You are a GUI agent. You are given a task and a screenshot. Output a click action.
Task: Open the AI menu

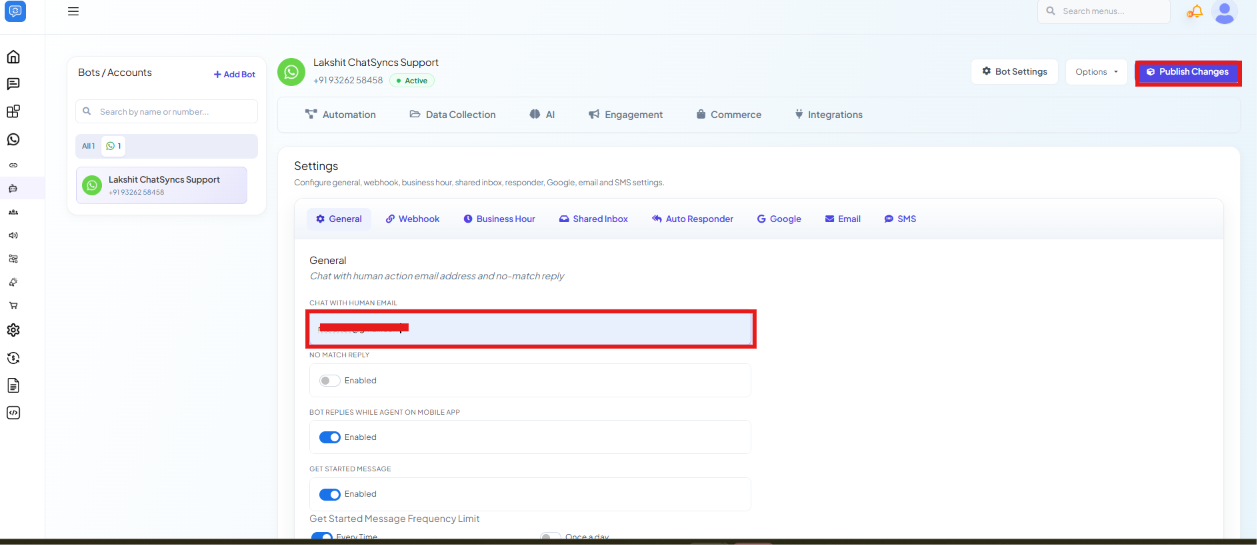542,115
